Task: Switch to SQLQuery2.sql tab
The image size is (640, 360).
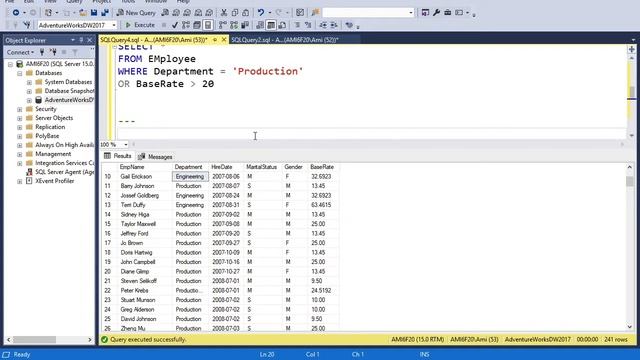Action: tap(285, 40)
